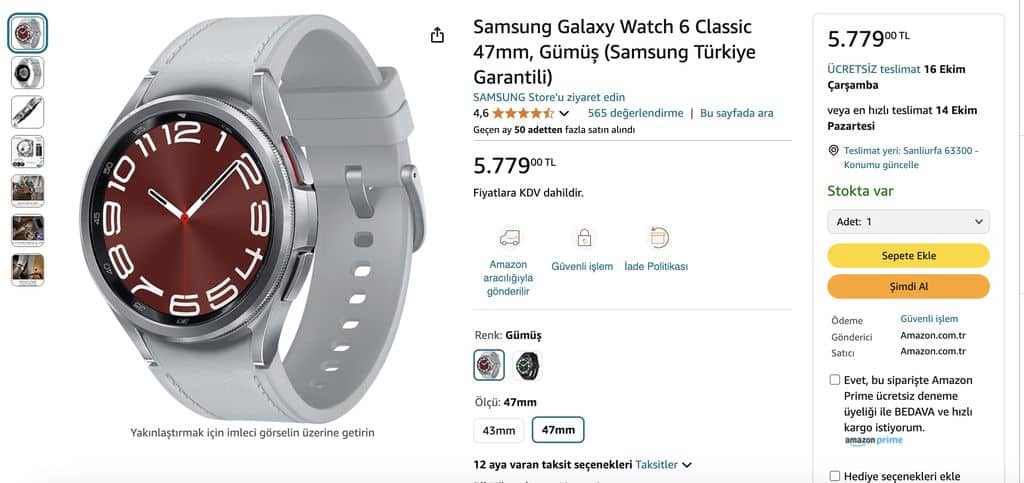
Task: Click the Şimdi Al buy now button
Action: tap(908, 287)
